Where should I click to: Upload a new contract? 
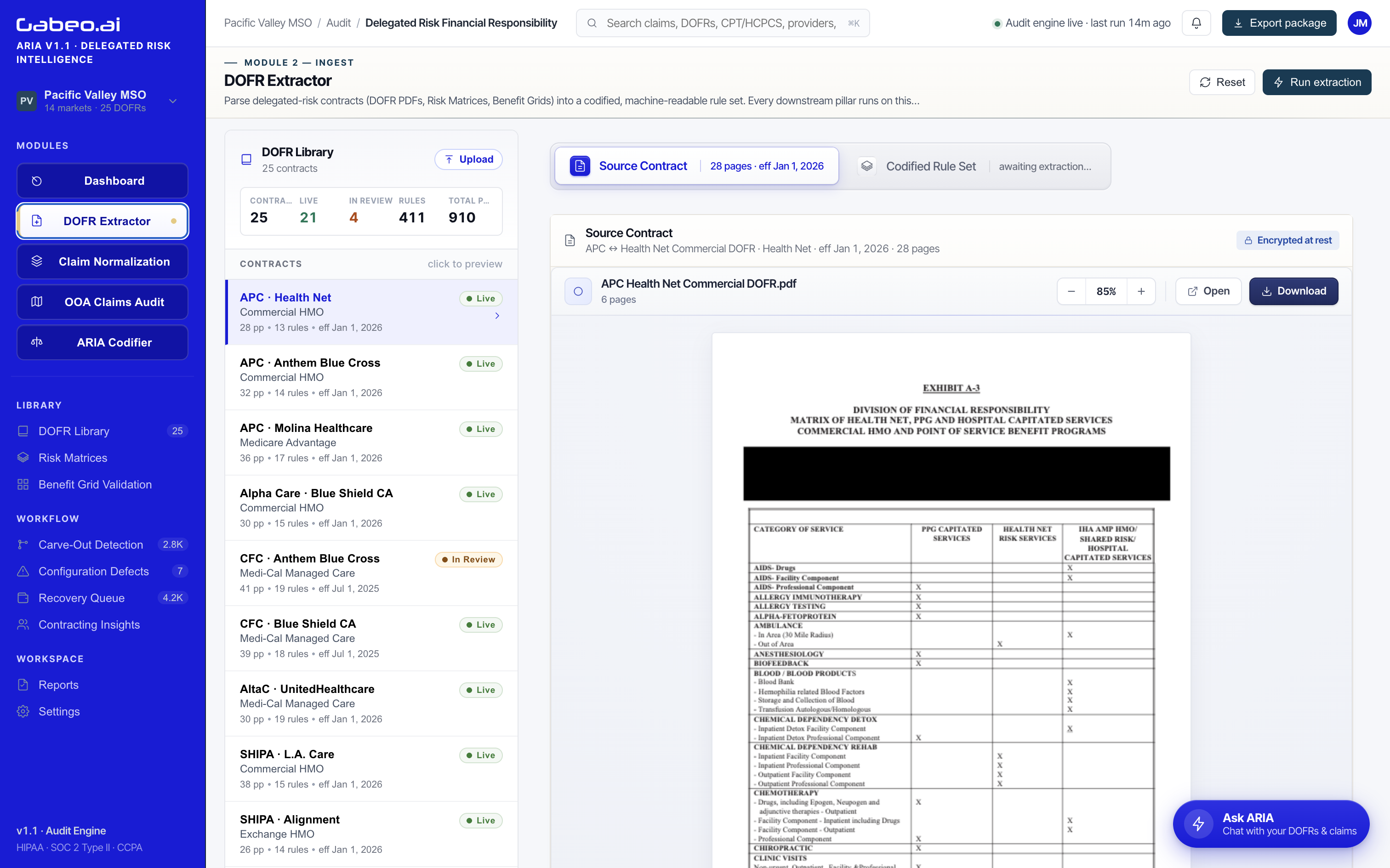pos(468,159)
